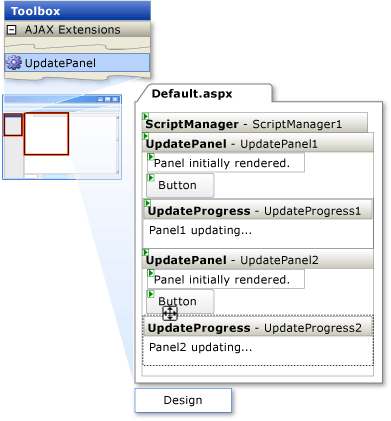391x421 pixels.
Task: Close the small IDE thumbnail window
Action: point(115,99)
